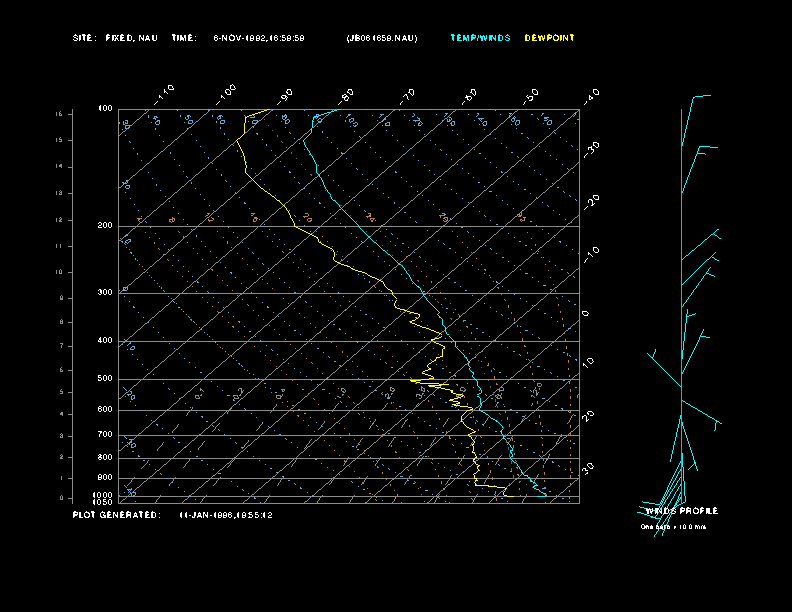This screenshot has width=792, height=612.
Task: Click the "TIME:" header label
Action: [184, 38]
